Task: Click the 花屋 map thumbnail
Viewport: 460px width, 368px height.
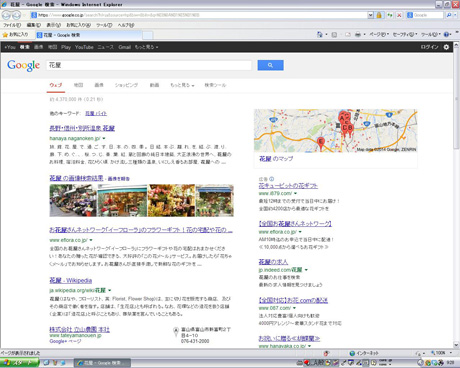Action: tap(335, 131)
